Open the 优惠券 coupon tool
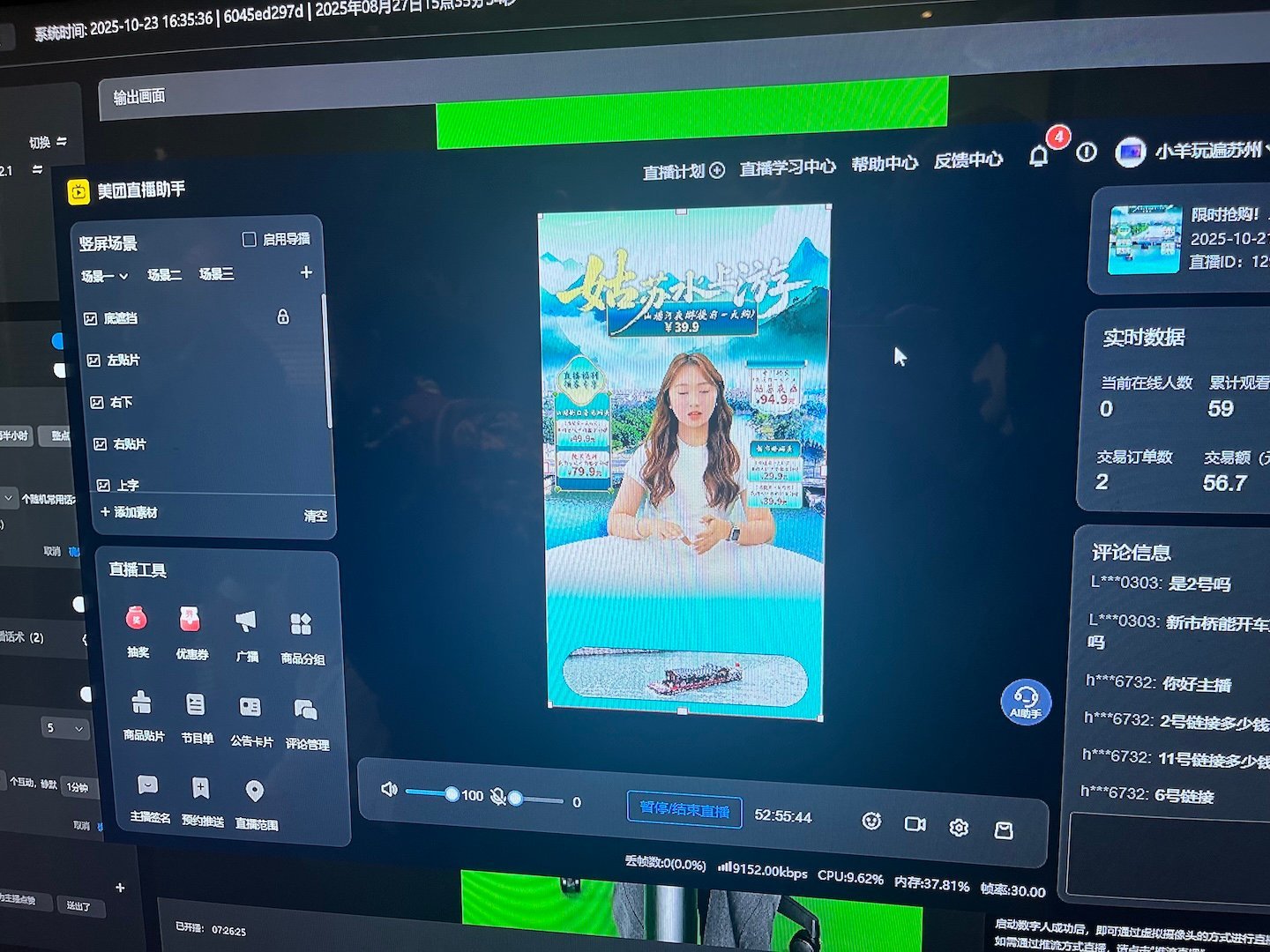The image size is (1270, 952). [x=190, y=621]
